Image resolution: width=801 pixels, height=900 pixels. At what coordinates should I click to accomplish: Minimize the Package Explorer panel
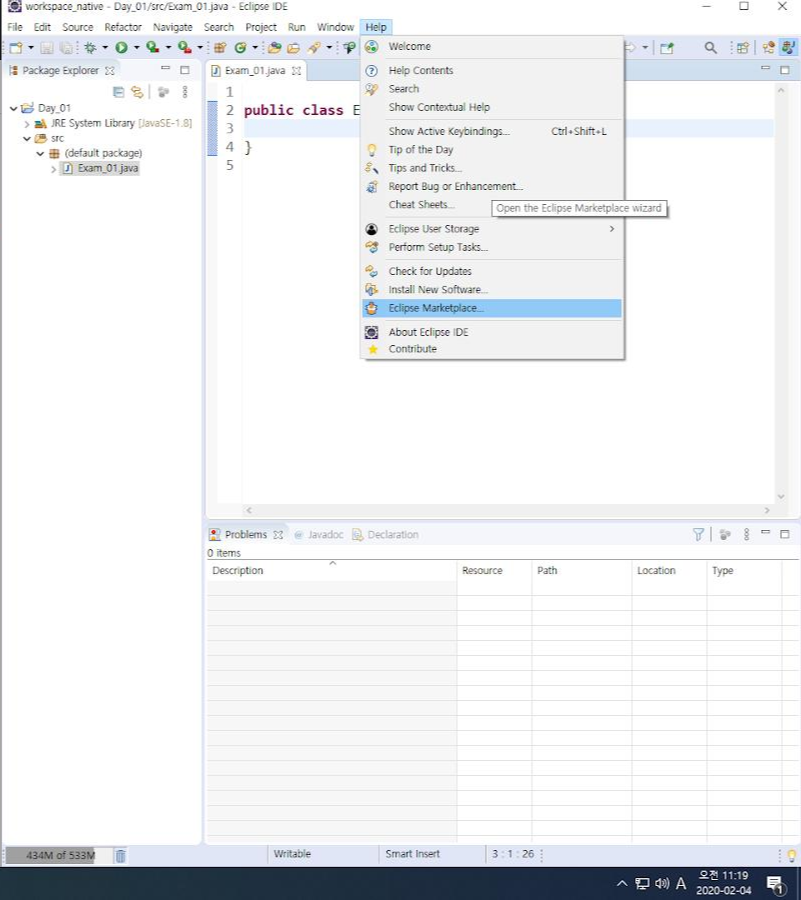tap(166, 69)
